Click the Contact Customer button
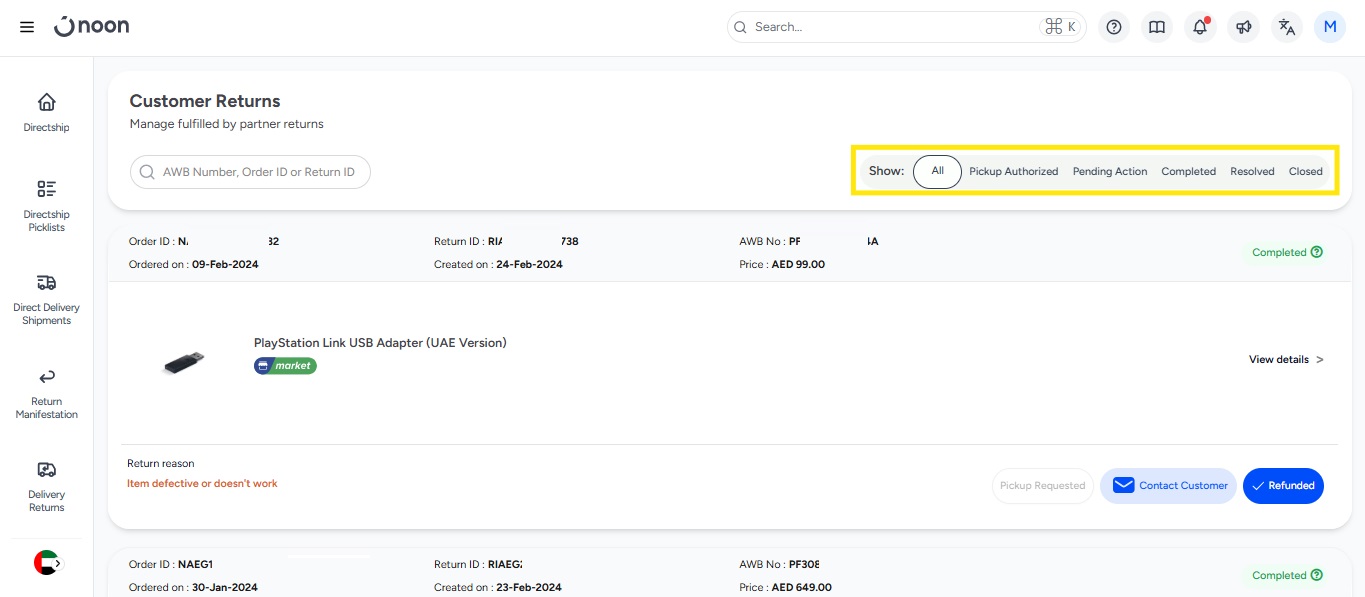Viewport: 1365px width, 597px height. [x=1168, y=486]
